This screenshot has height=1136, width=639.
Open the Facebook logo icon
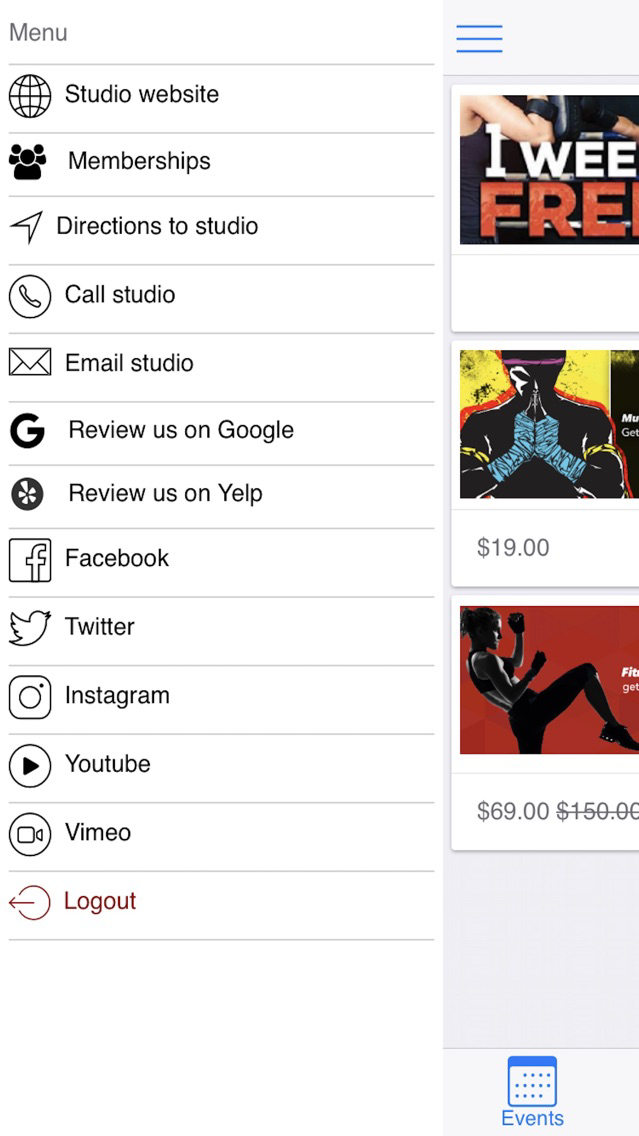[30, 560]
